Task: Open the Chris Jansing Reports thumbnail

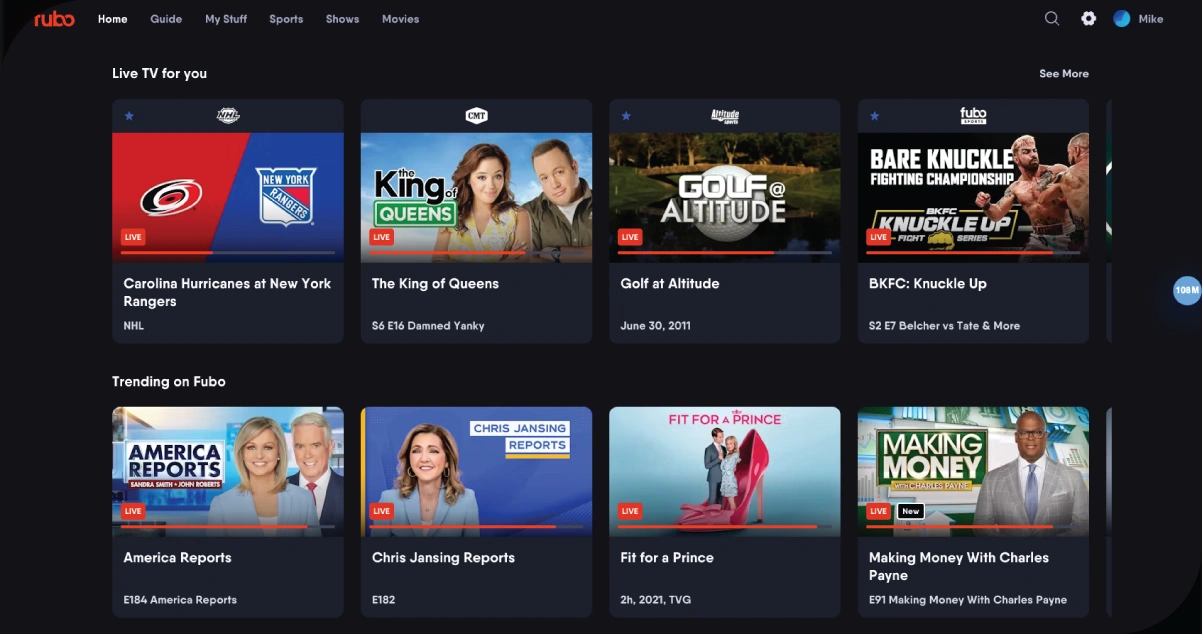Action: click(x=476, y=471)
